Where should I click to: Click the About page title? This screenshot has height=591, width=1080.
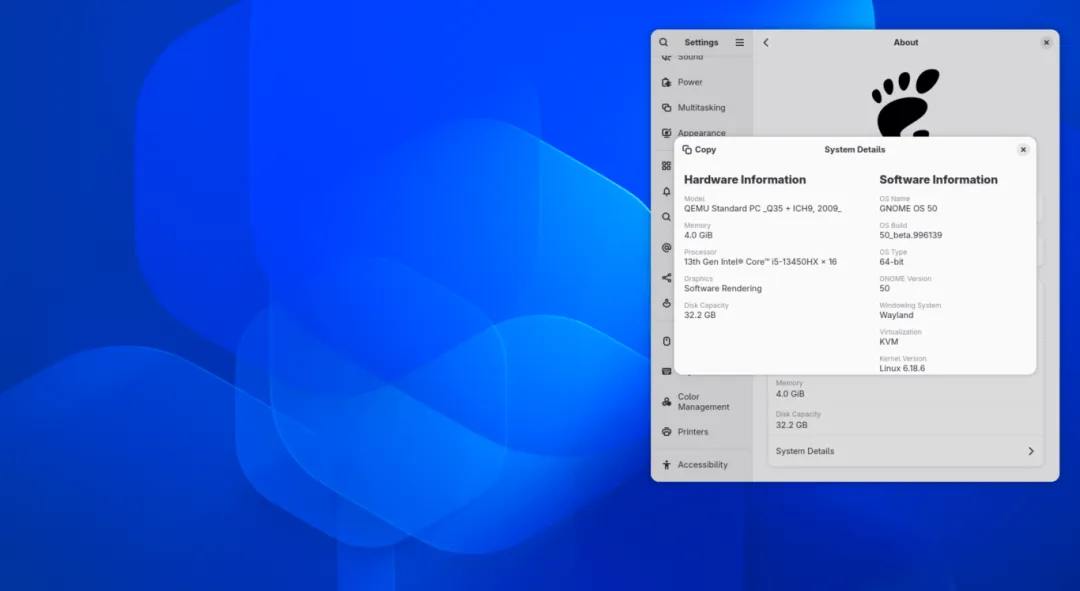point(905,43)
